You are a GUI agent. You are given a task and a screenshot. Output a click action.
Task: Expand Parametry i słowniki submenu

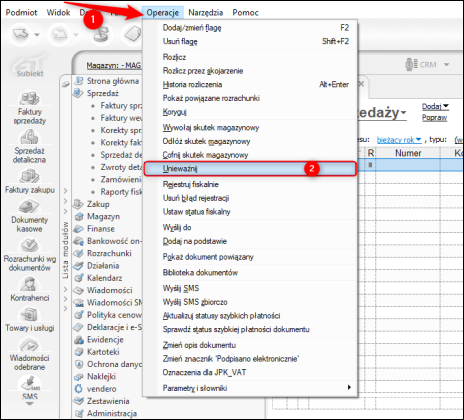click(x=250, y=388)
